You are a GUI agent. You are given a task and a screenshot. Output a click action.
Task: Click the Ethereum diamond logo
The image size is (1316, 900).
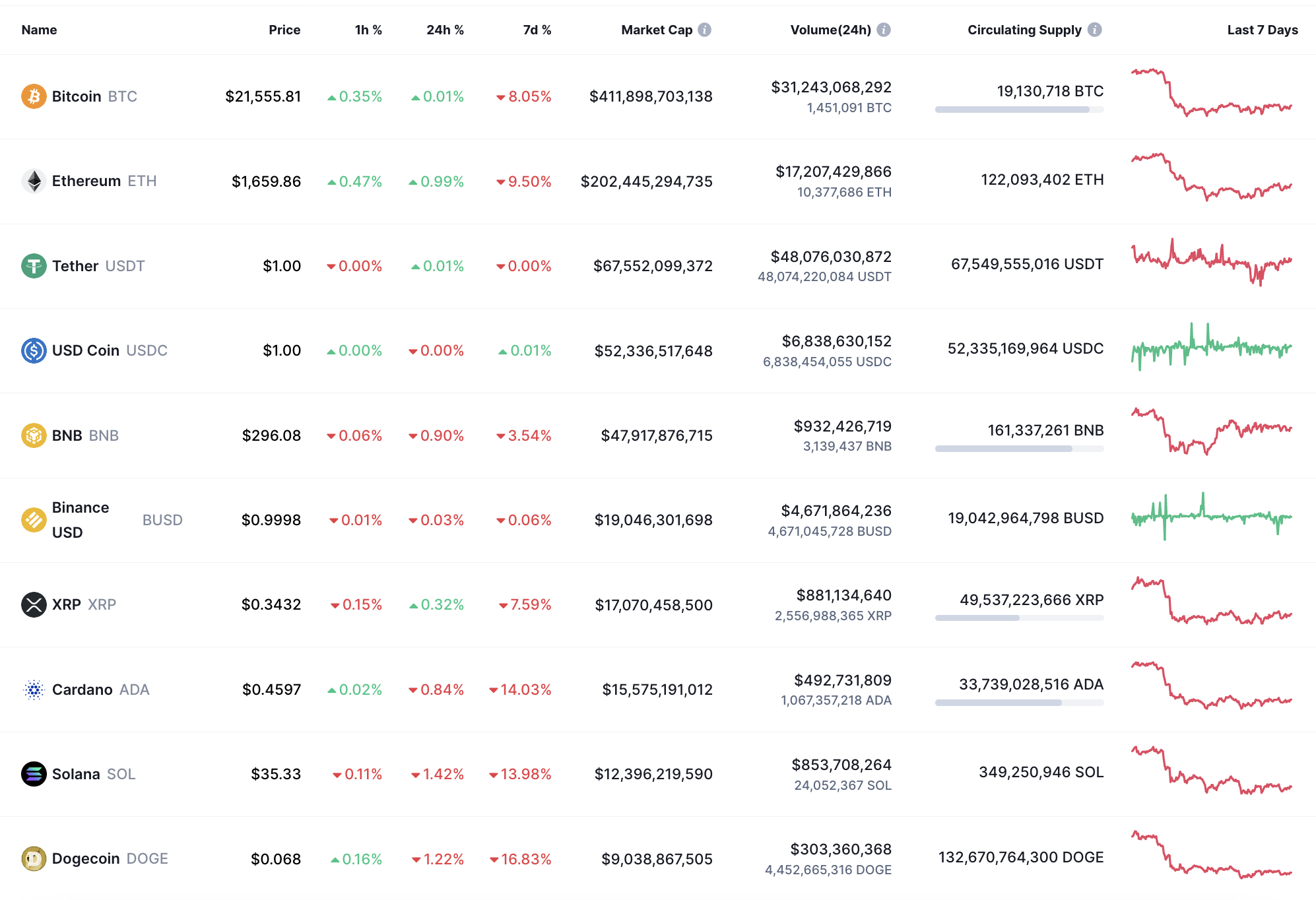click(x=32, y=181)
